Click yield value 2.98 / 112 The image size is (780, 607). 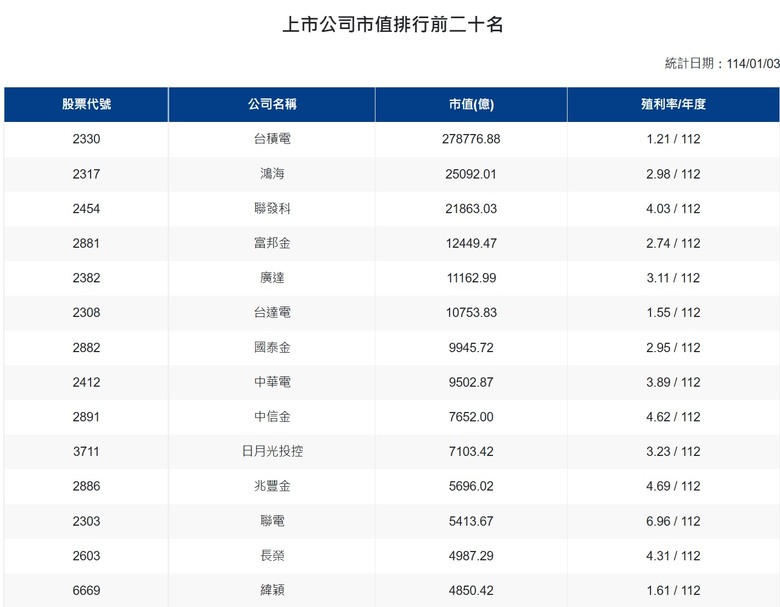point(673,174)
